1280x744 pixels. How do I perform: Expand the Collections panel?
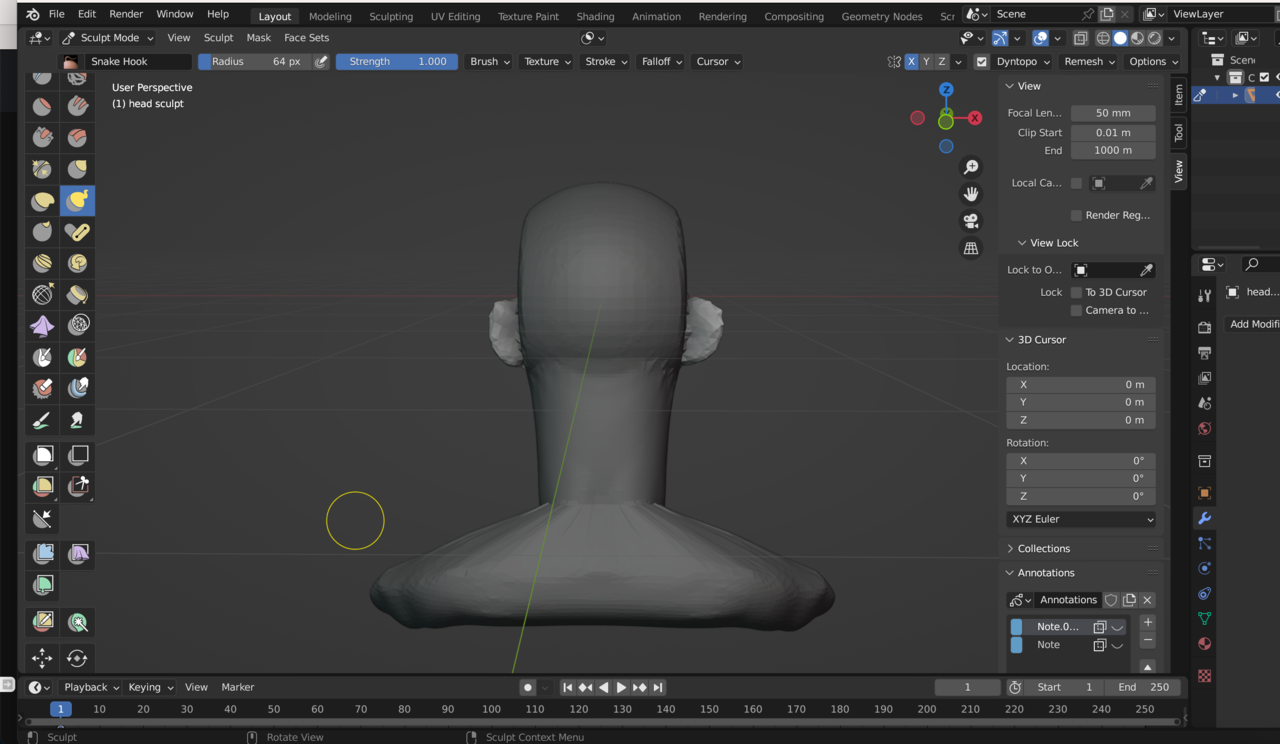(1043, 549)
